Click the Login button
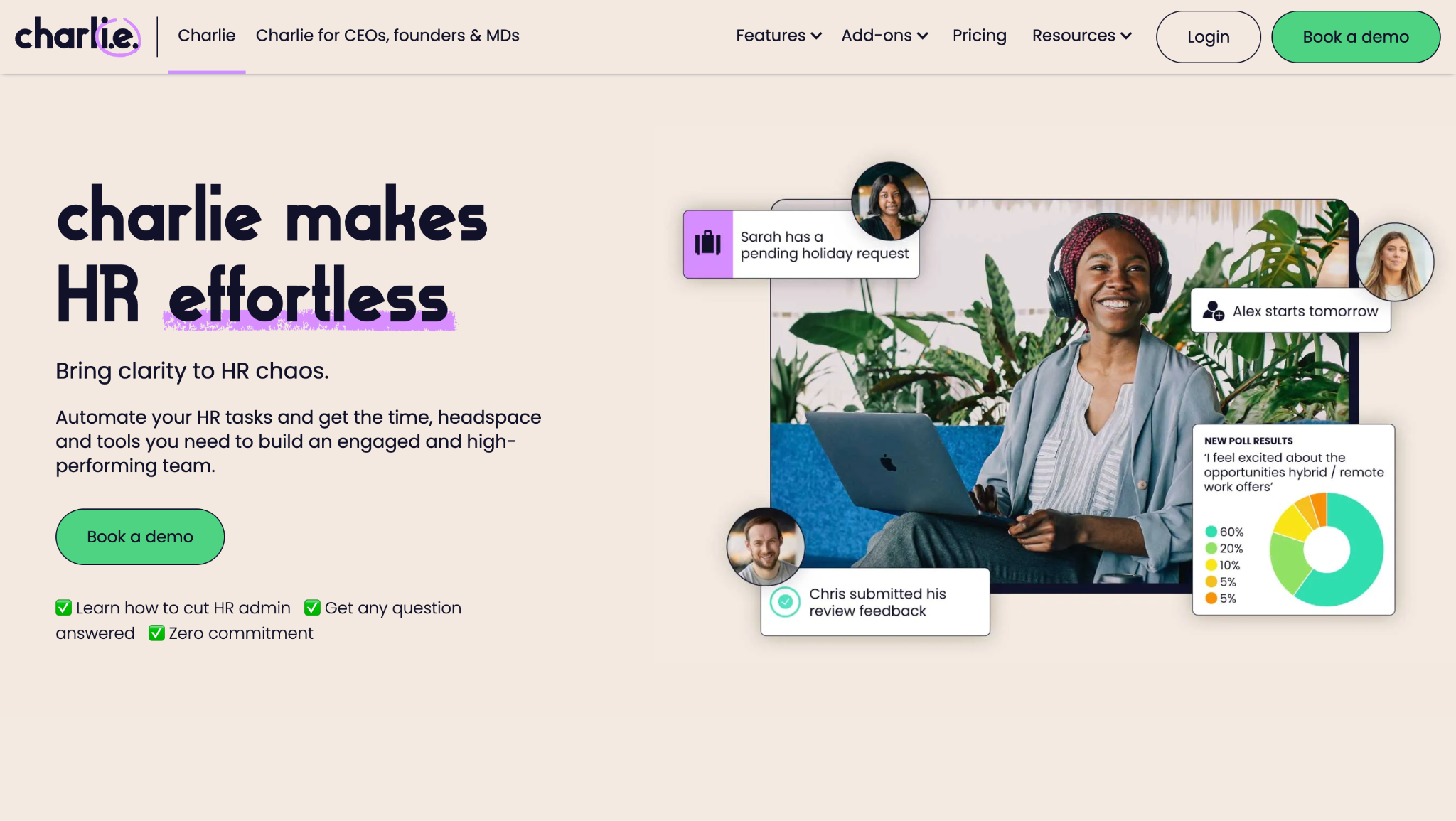This screenshot has width=1456, height=821. coord(1208,37)
